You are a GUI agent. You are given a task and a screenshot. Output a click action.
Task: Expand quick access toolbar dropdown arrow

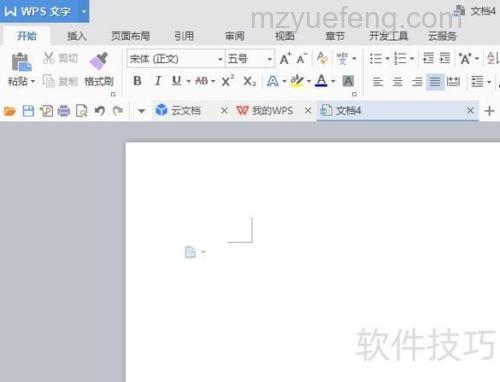pyautogui.click(x=141, y=111)
